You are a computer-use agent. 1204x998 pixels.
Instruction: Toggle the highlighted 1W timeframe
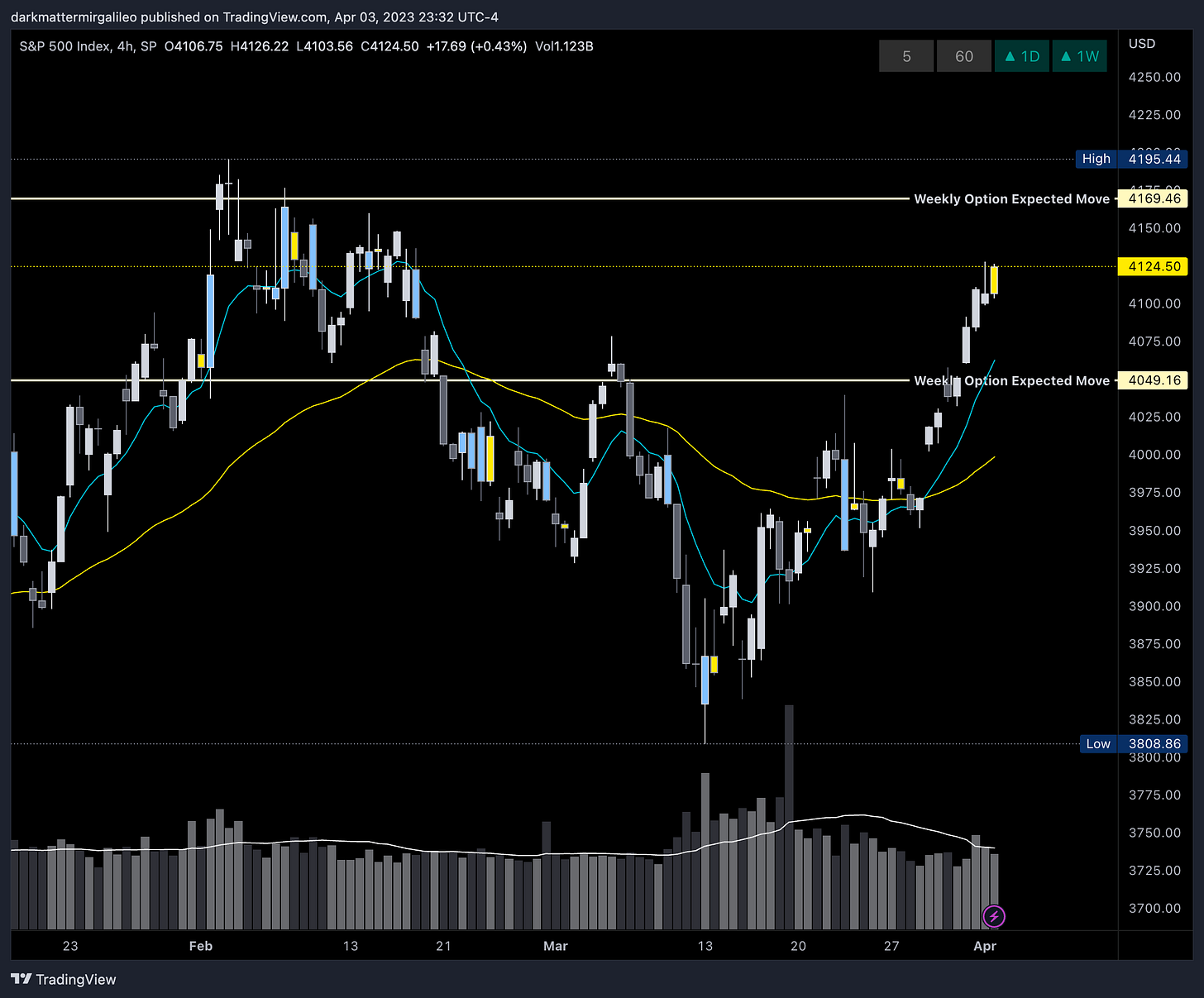tap(1079, 55)
